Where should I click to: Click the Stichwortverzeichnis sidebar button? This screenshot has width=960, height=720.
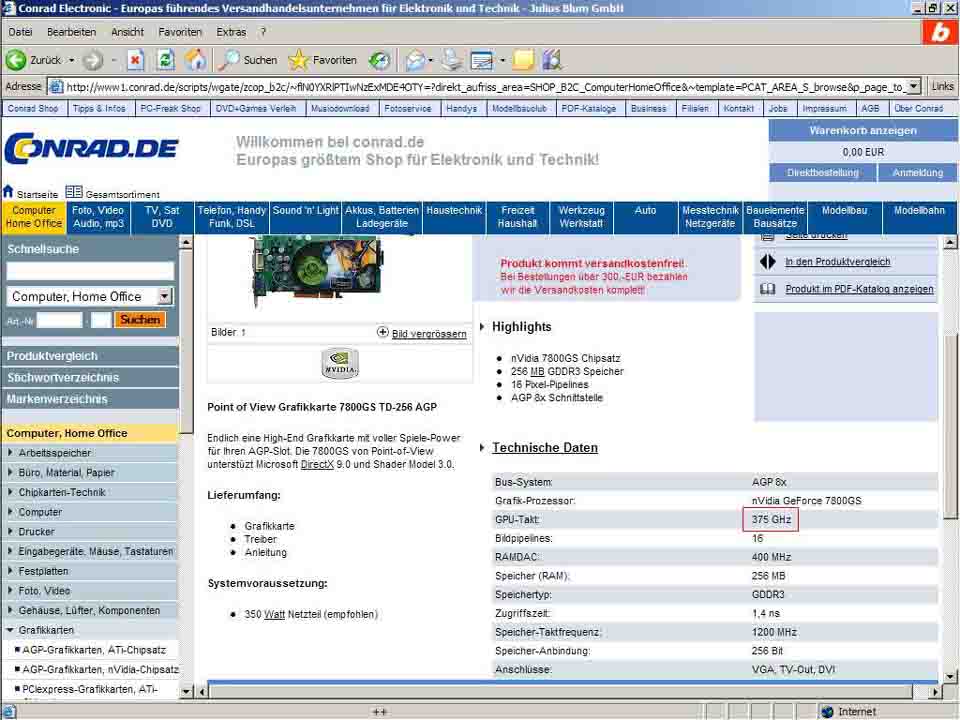pyautogui.click(x=90, y=377)
